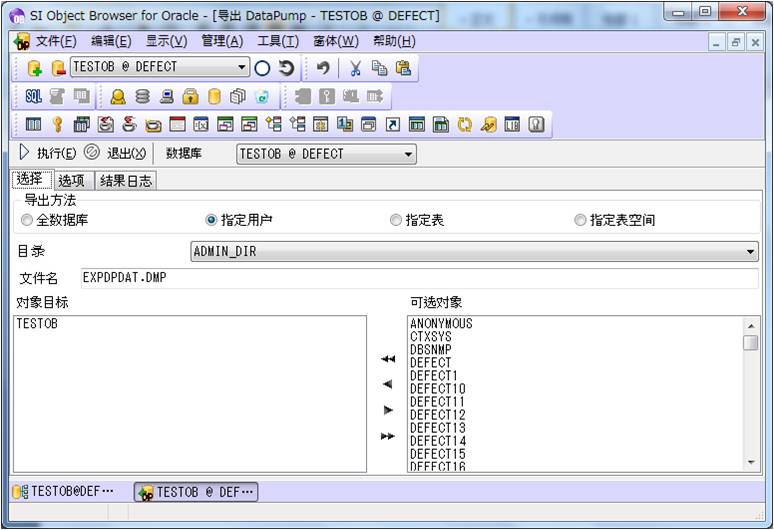Click the commit circle icon
774x530 pixels.
[x=262, y=68]
